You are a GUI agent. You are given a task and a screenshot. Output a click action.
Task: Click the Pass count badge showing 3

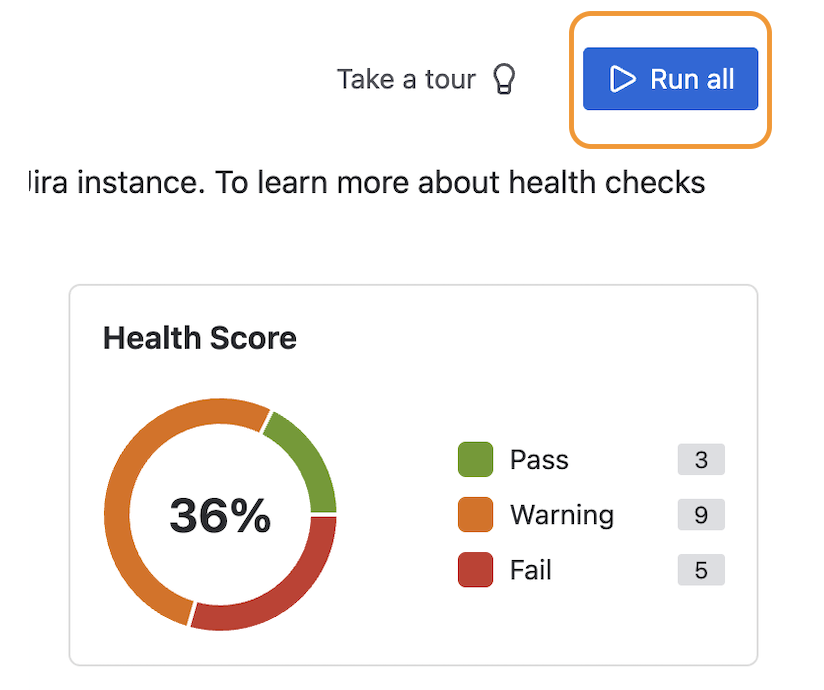[700, 460]
